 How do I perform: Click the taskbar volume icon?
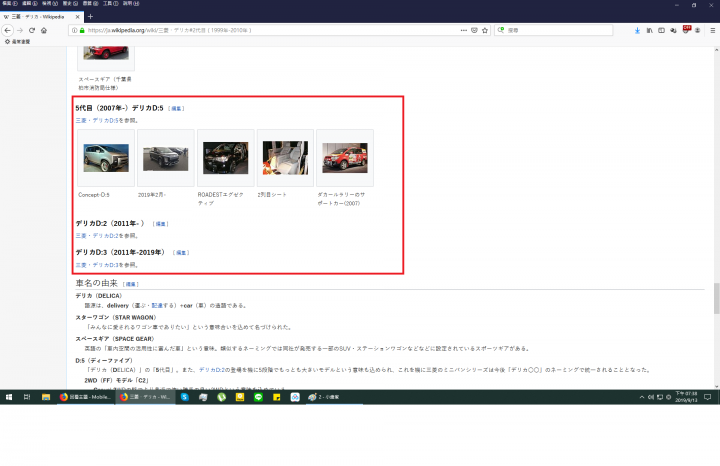pyautogui.click(x=651, y=397)
